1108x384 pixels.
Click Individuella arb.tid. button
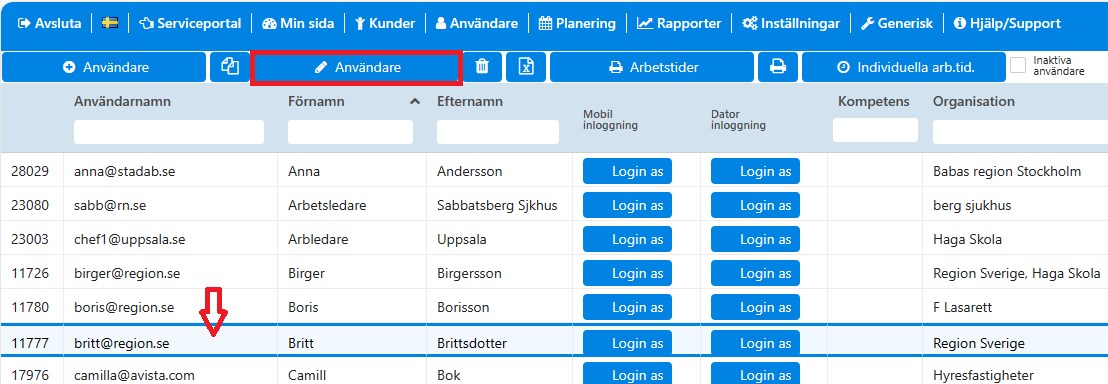[x=903, y=67]
